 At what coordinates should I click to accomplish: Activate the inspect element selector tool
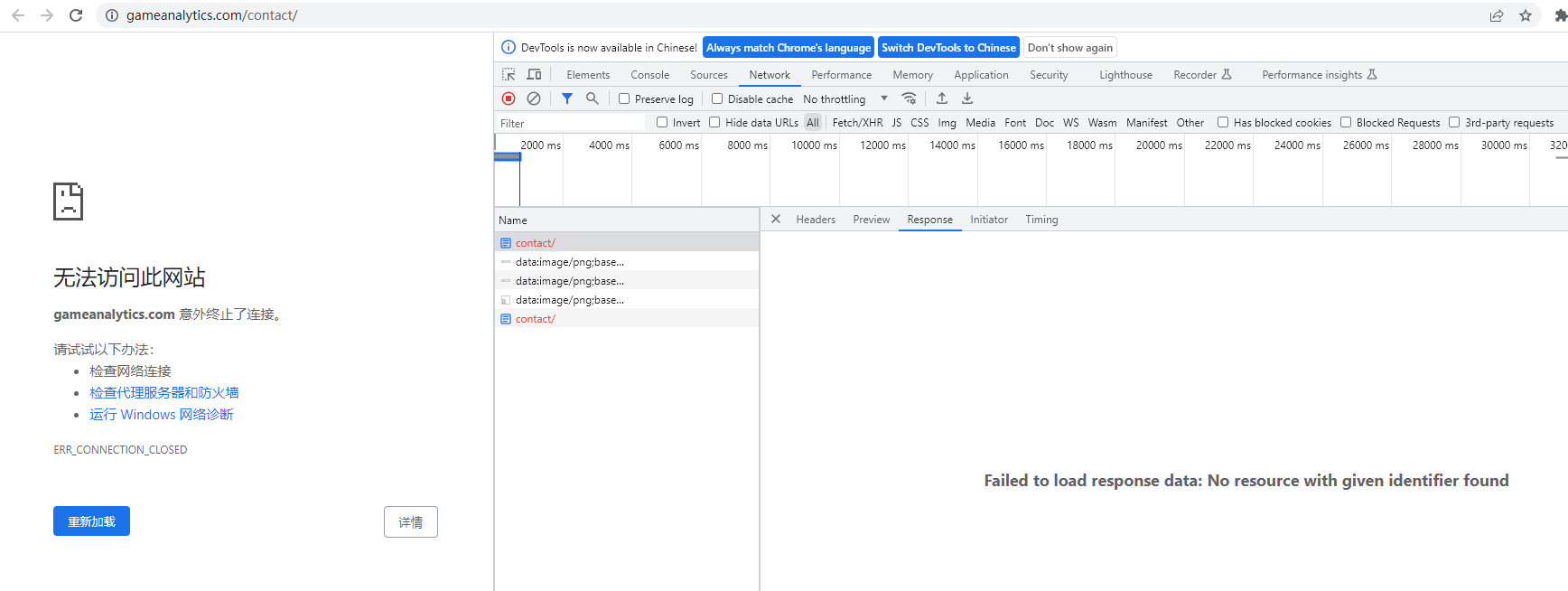(x=509, y=74)
